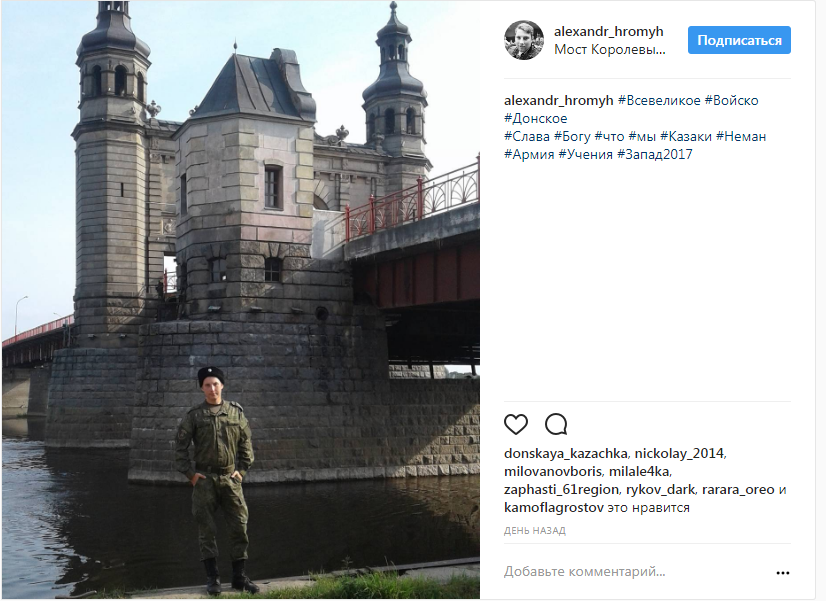Click the ДЕНЬ НАЗАД timestamp
The width and height of the screenshot is (826, 601).
(x=535, y=531)
